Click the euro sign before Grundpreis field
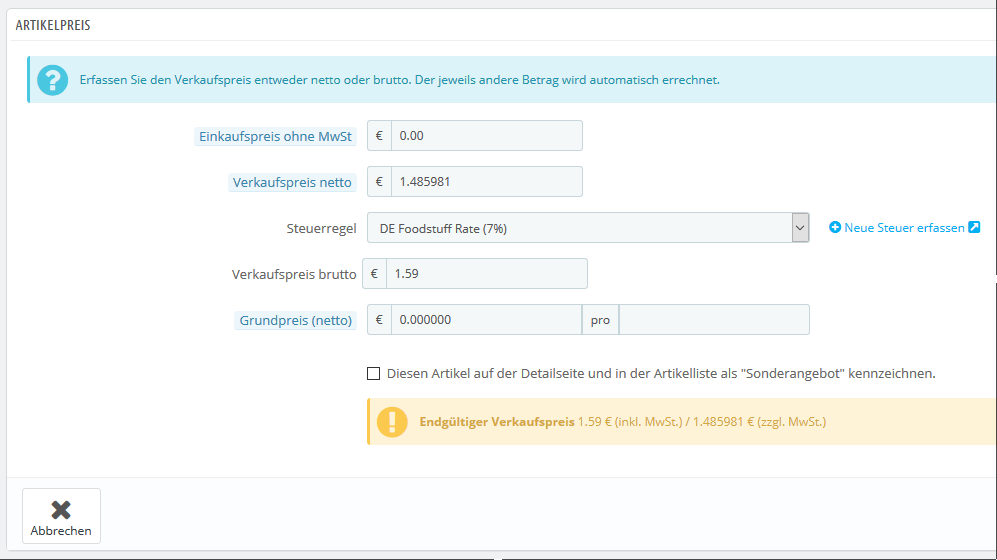Screen dimensions: 997x560 coord(380,320)
